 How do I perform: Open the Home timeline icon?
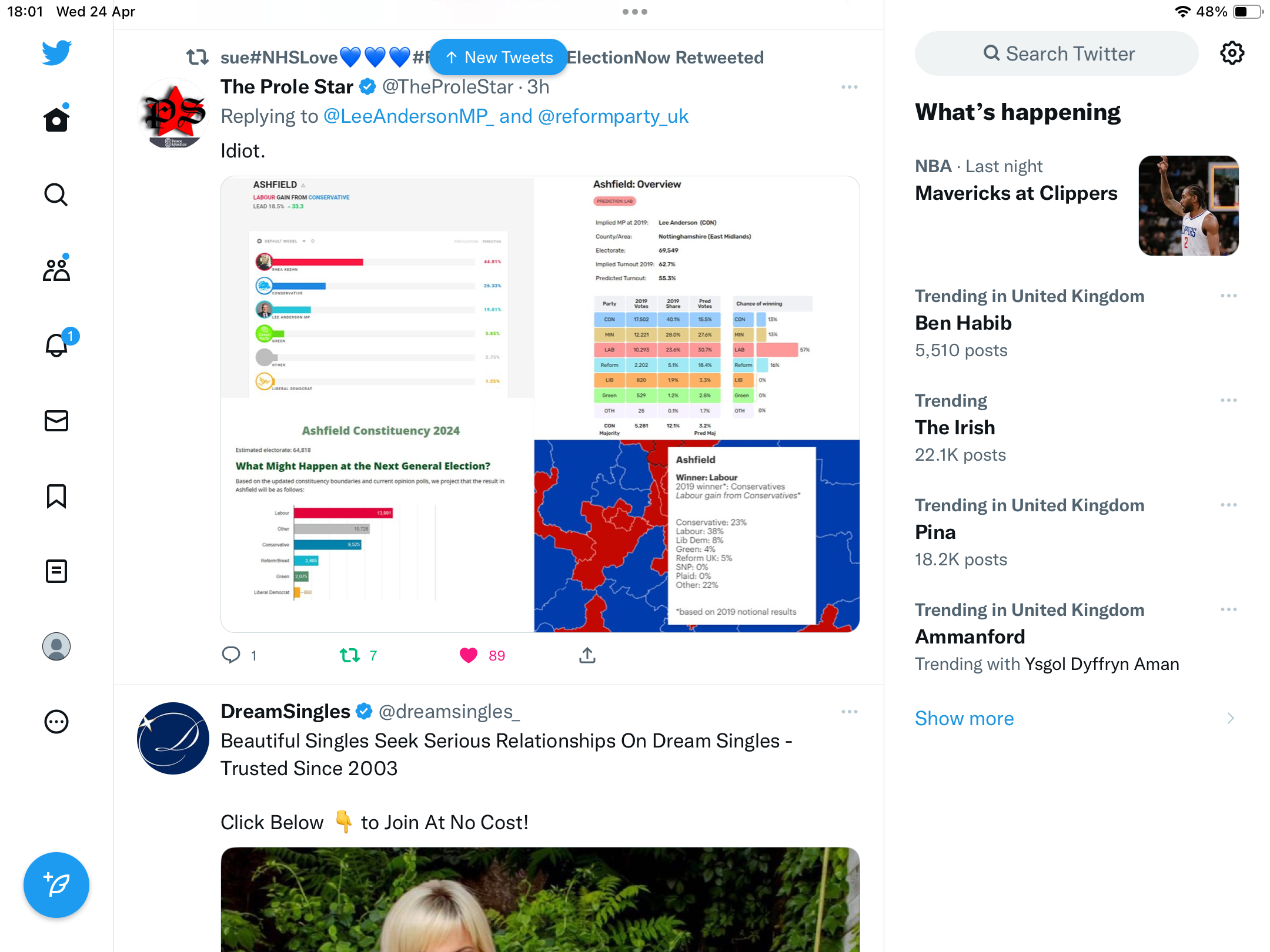click(56, 119)
